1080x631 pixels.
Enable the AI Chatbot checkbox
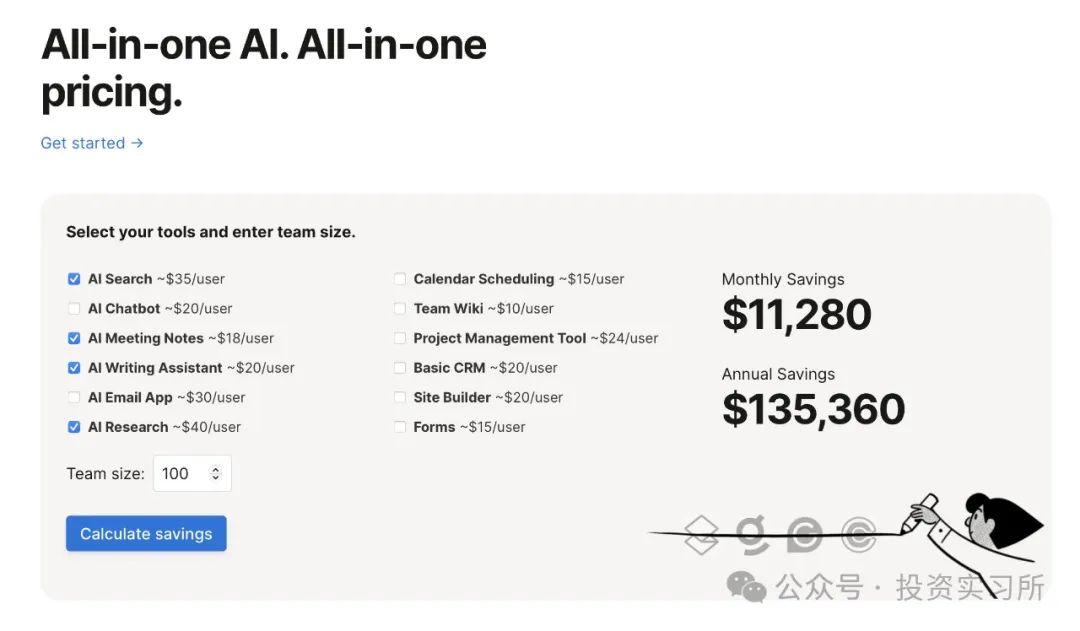pos(74,309)
